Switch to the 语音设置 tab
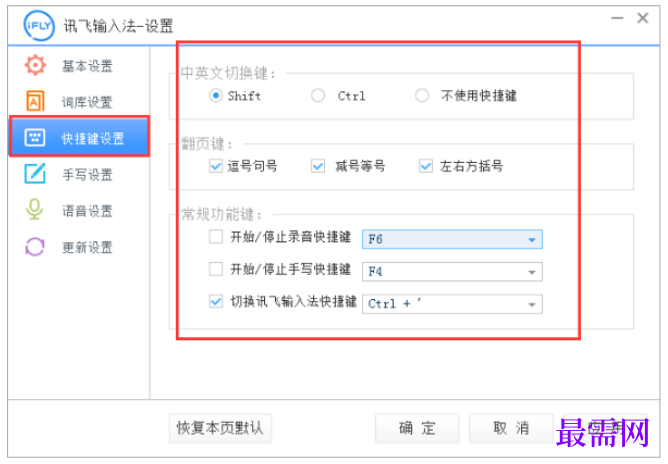The width and height of the screenshot is (668, 464). [87, 211]
